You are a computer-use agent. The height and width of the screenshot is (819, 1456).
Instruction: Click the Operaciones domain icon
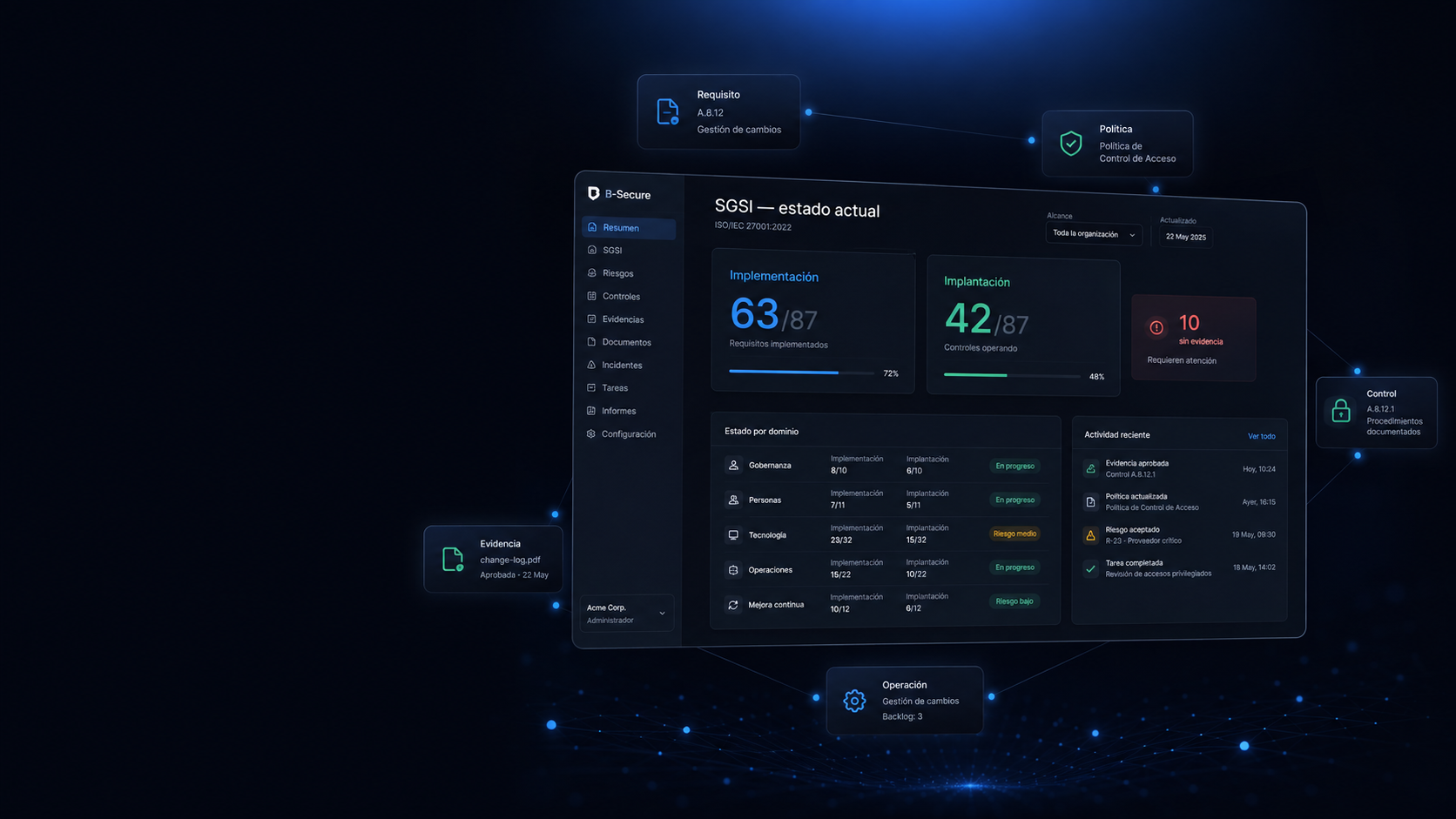[733, 569]
